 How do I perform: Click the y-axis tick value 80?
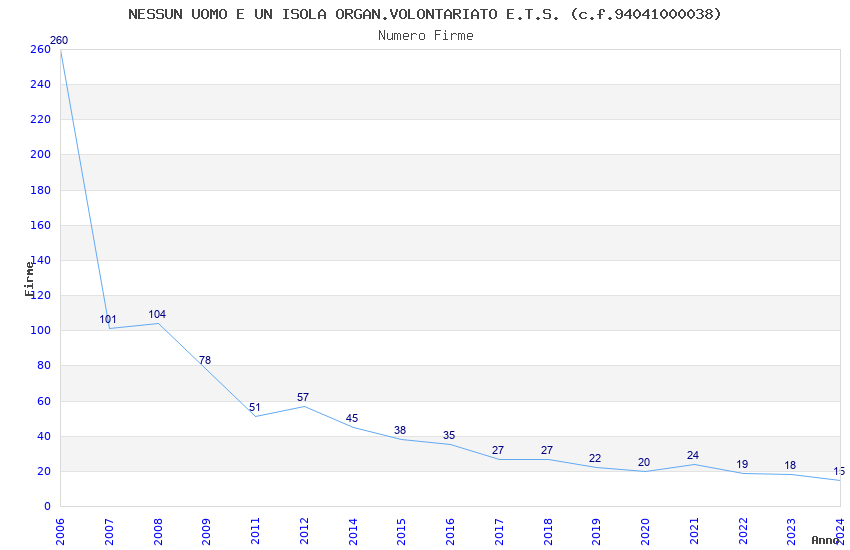point(44,365)
